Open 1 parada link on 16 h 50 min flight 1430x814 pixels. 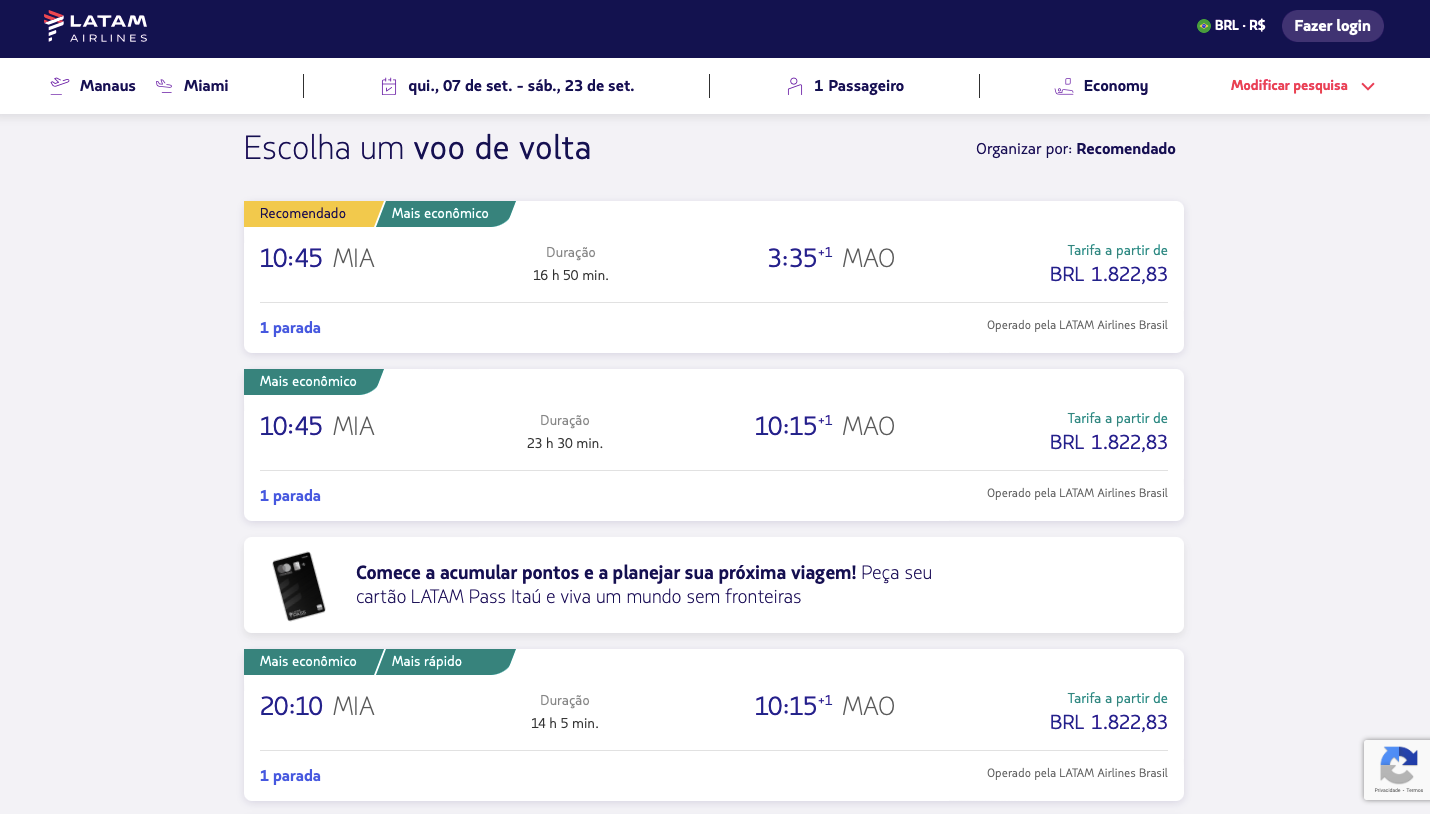(290, 328)
